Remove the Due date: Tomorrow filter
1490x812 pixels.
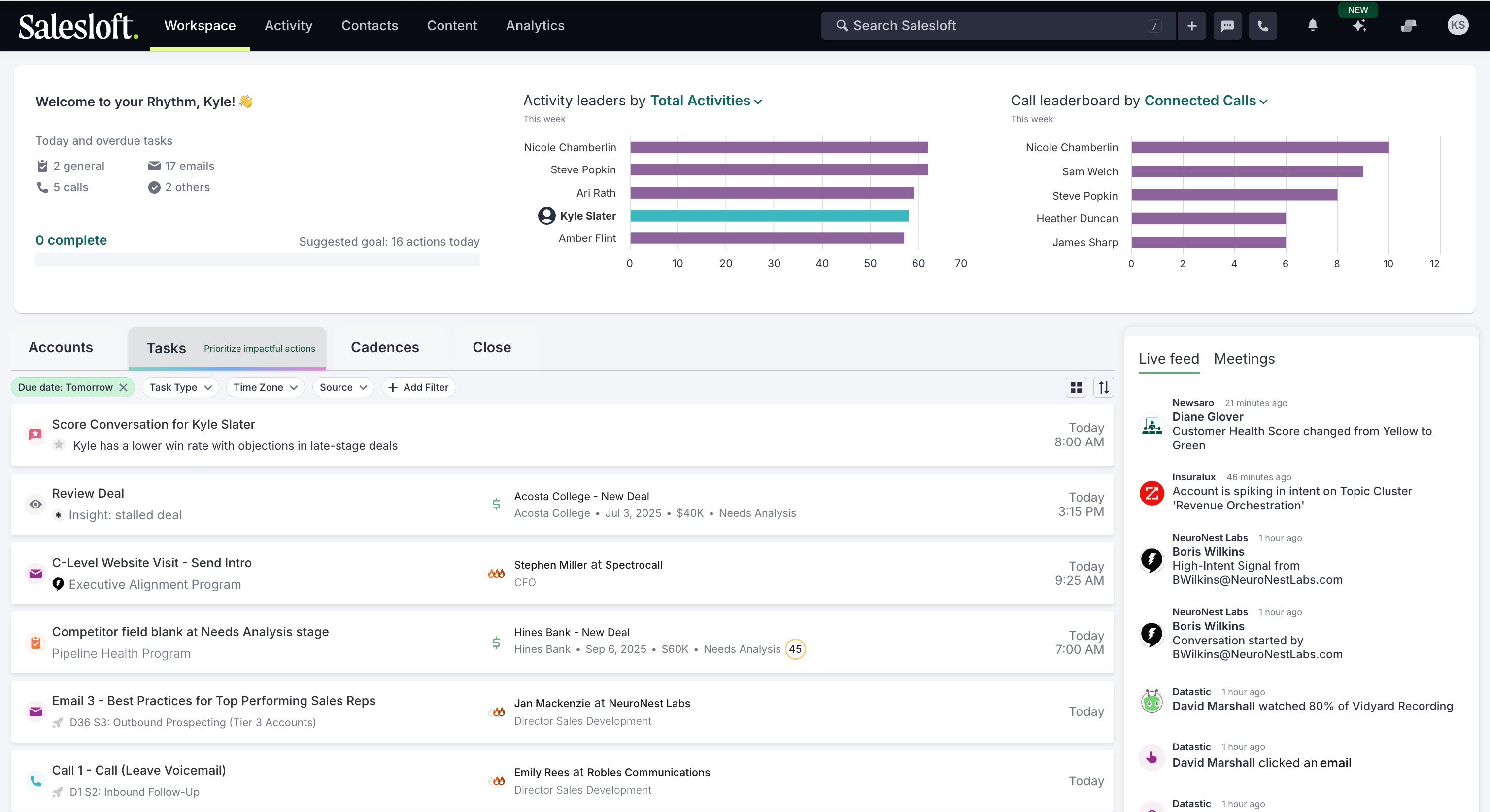(x=123, y=387)
